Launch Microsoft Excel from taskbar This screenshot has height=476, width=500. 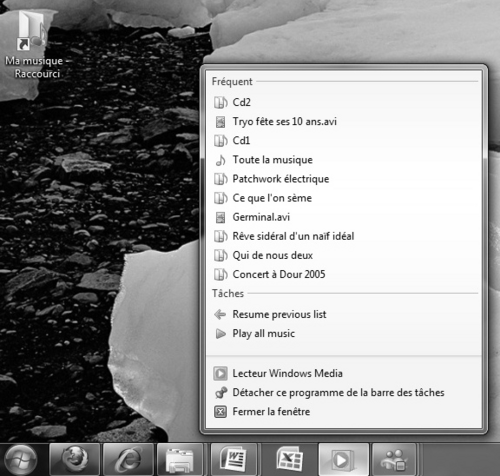click(289, 460)
